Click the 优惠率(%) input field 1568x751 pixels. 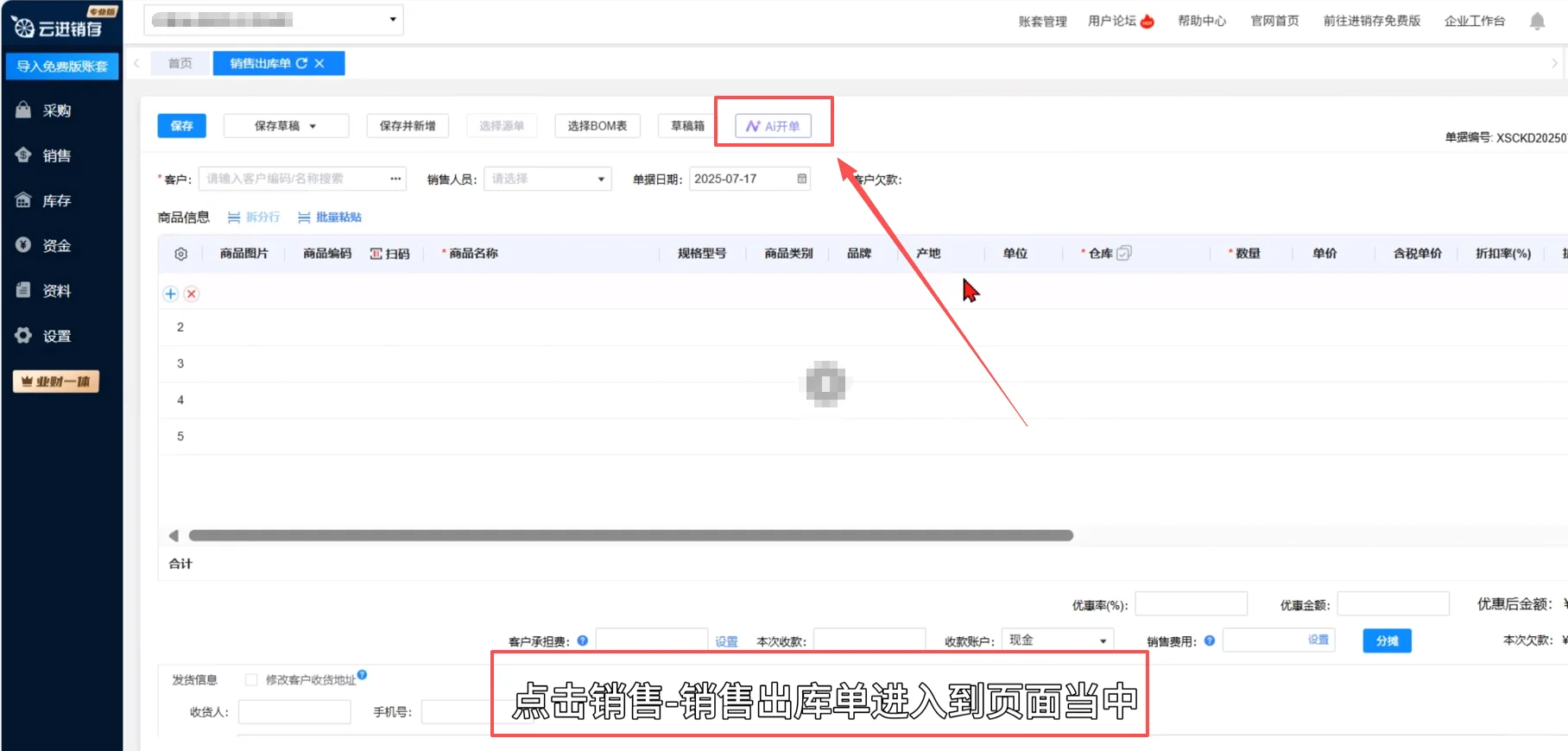(x=1192, y=603)
